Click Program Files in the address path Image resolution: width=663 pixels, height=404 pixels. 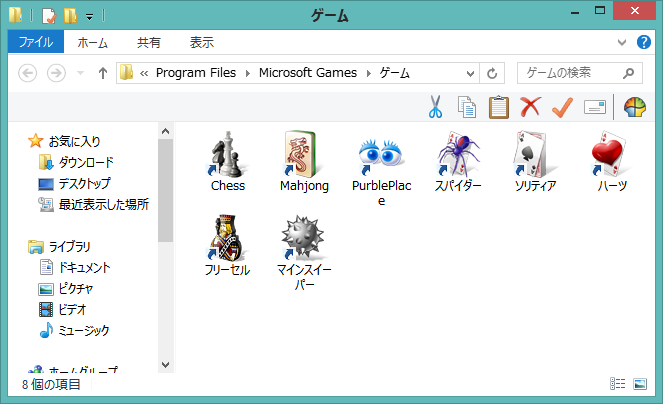(x=196, y=73)
